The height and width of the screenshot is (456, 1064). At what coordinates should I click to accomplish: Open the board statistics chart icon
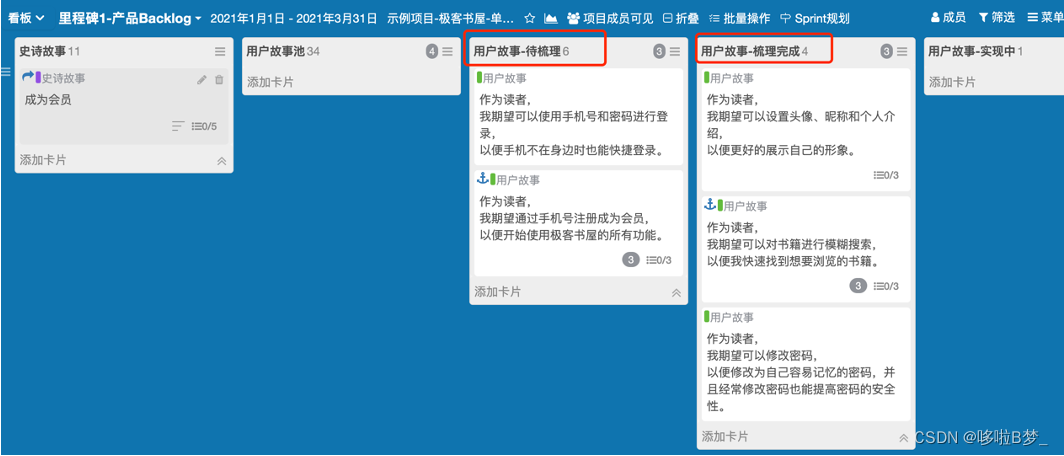(551, 18)
